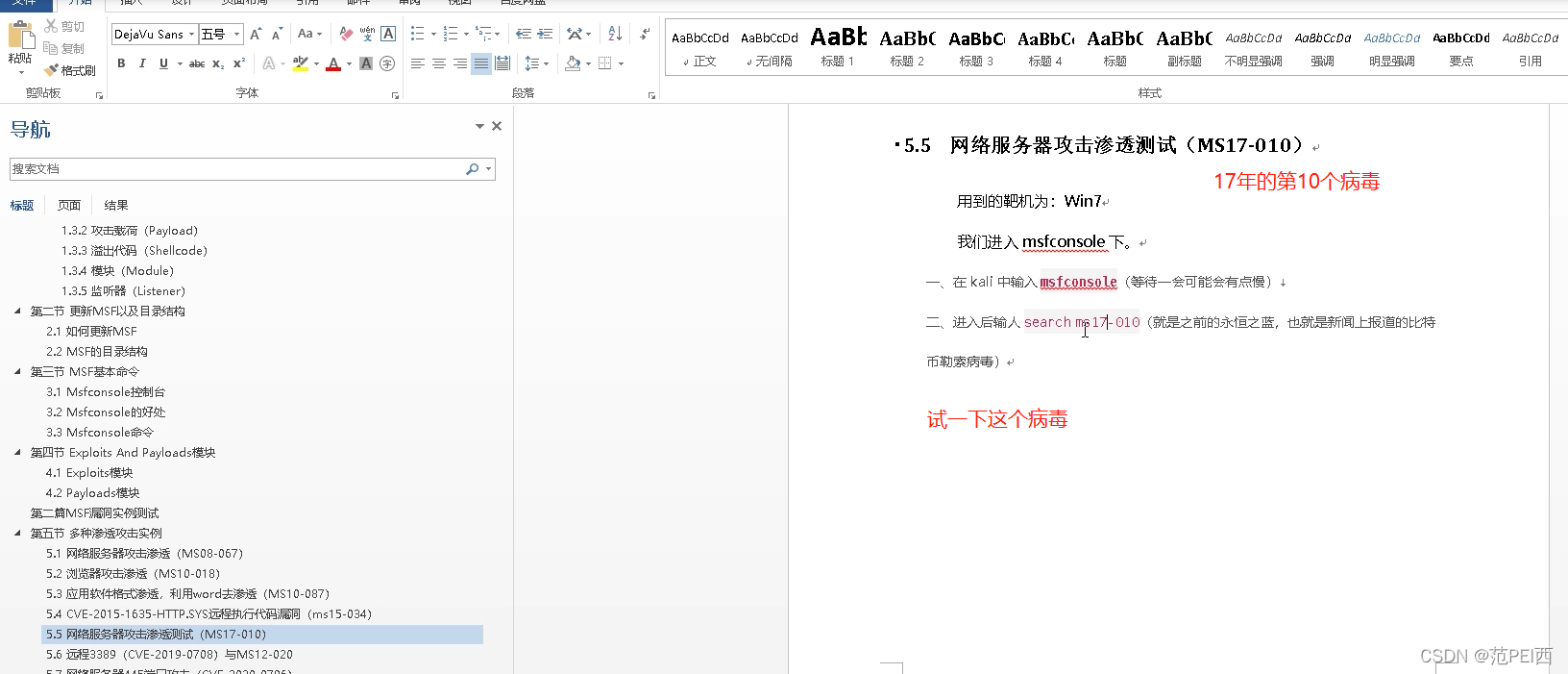Open Change Case Aa dropdown

308,34
